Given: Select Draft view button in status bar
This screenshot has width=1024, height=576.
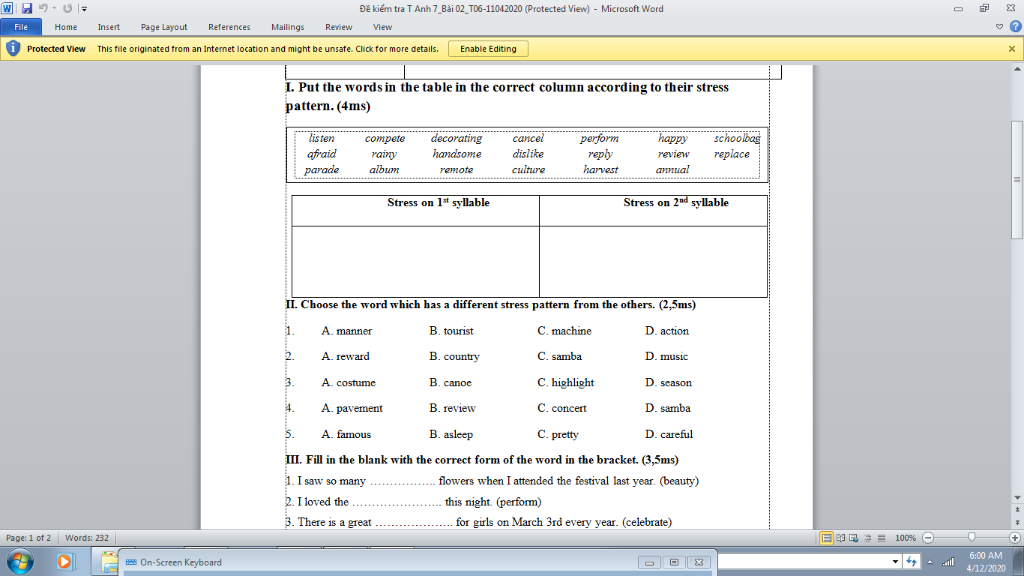Looking at the screenshot, I should coord(882,538).
